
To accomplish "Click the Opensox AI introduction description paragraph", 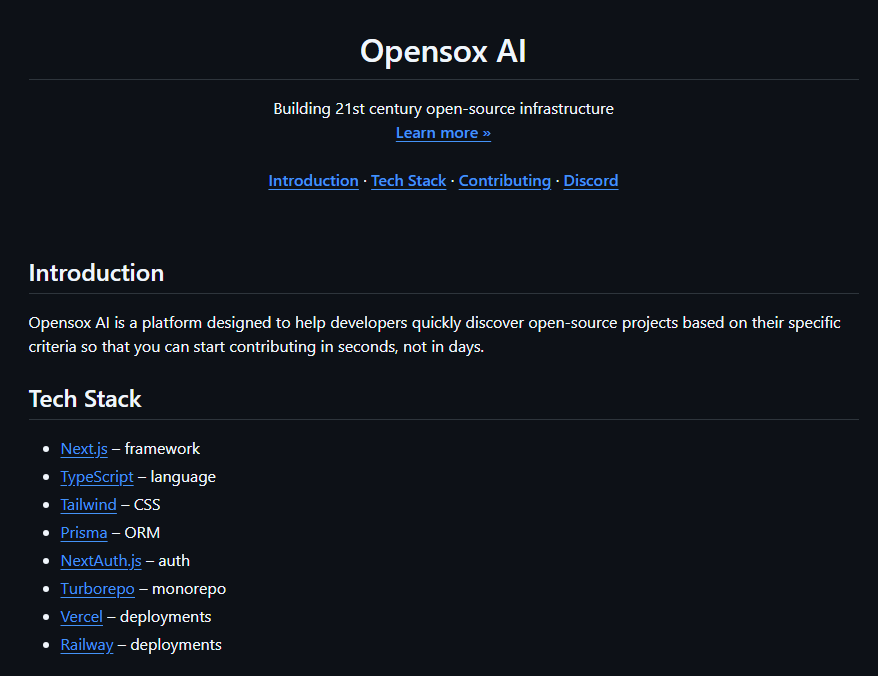I will [x=434, y=335].
